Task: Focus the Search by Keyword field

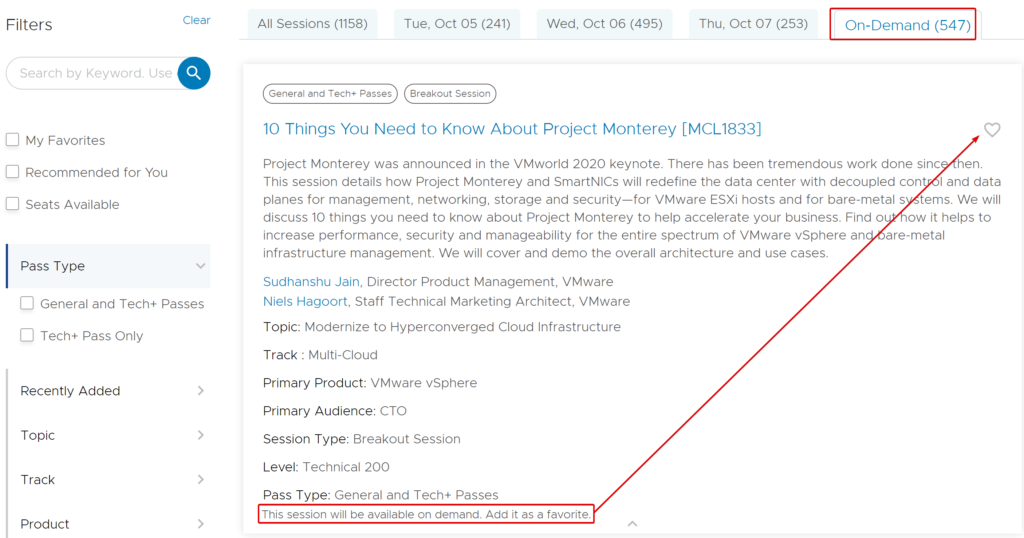Action: coord(95,73)
